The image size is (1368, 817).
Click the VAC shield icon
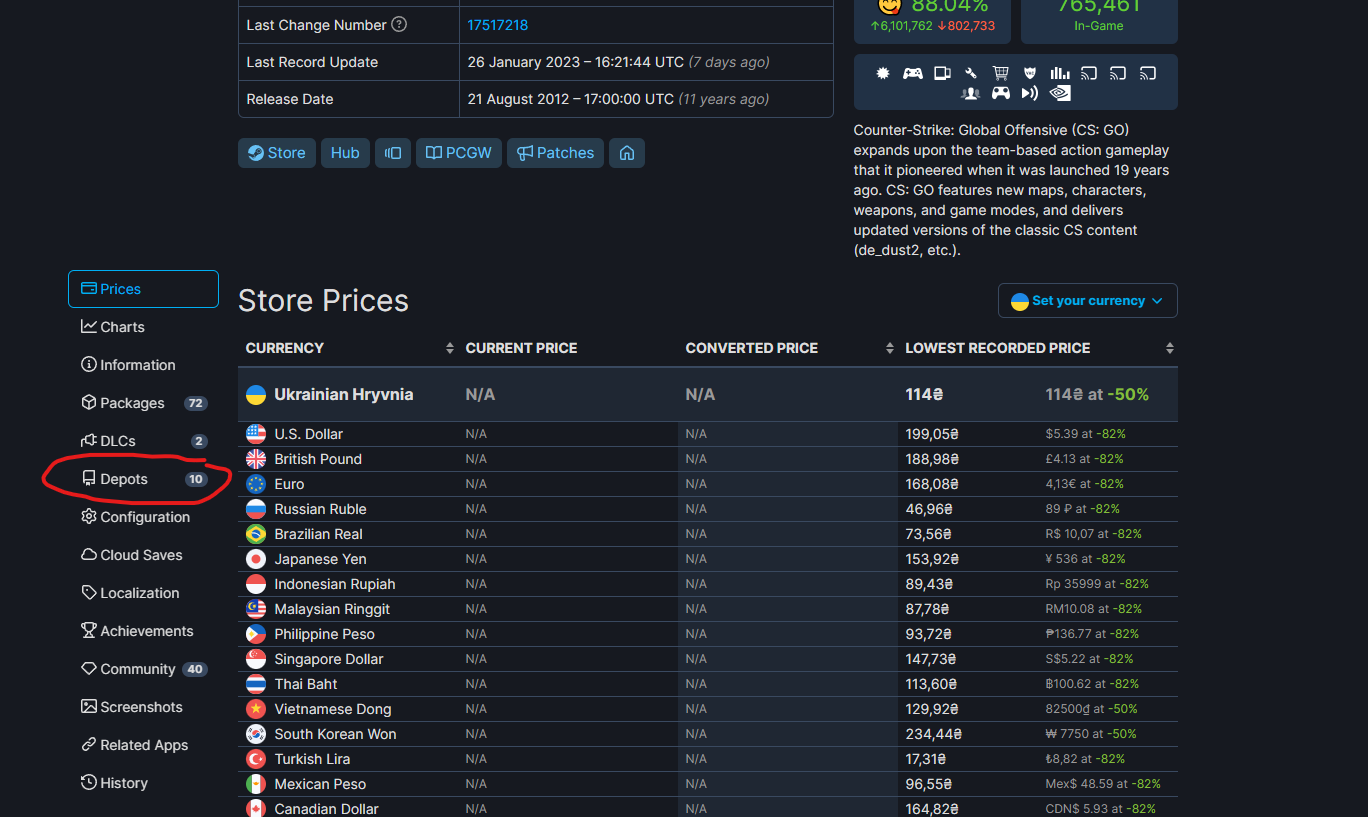tap(1030, 73)
